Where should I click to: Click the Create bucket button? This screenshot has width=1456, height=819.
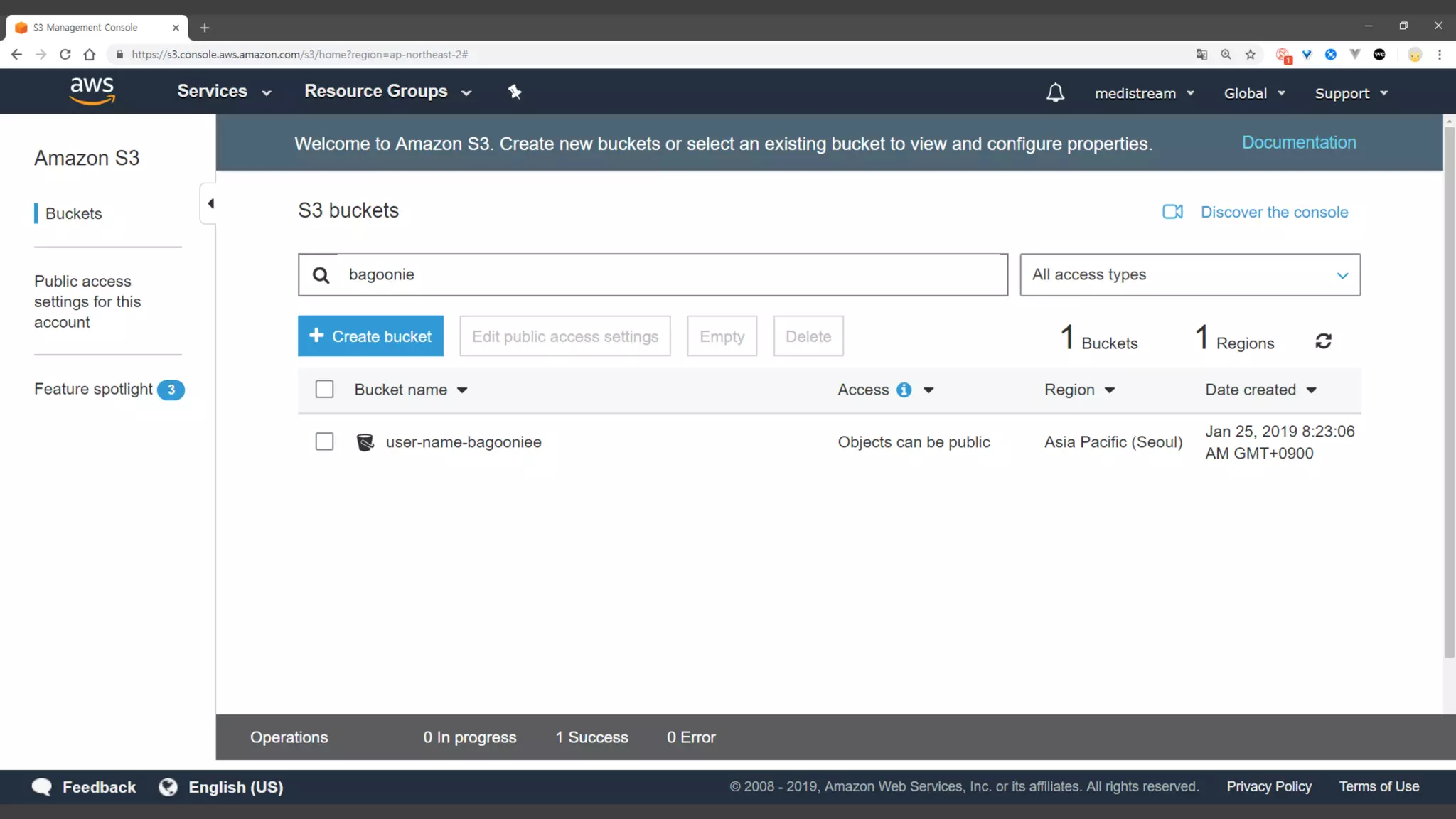pos(370,336)
